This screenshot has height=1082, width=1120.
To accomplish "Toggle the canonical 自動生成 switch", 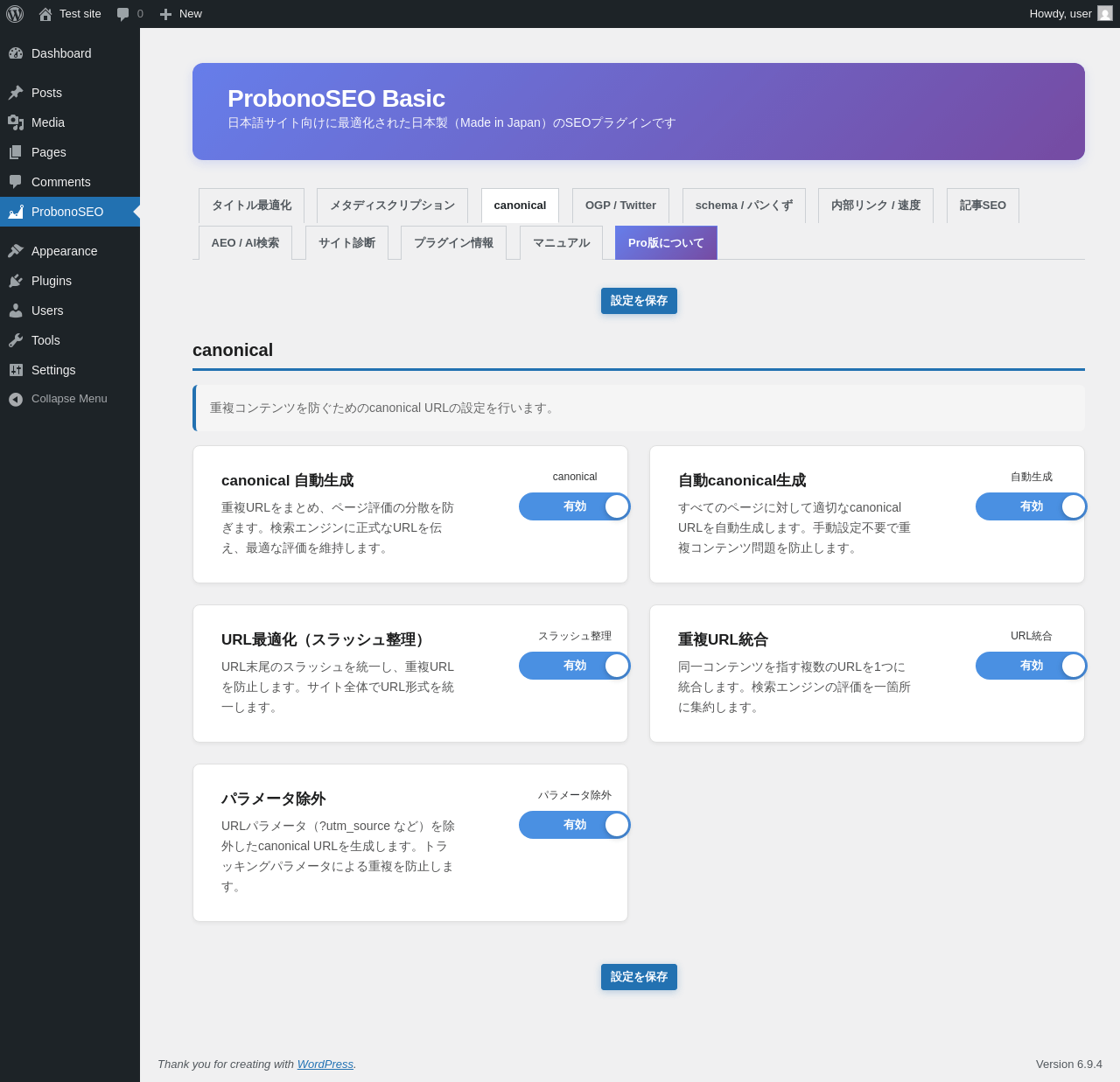I will tap(575, 506).
